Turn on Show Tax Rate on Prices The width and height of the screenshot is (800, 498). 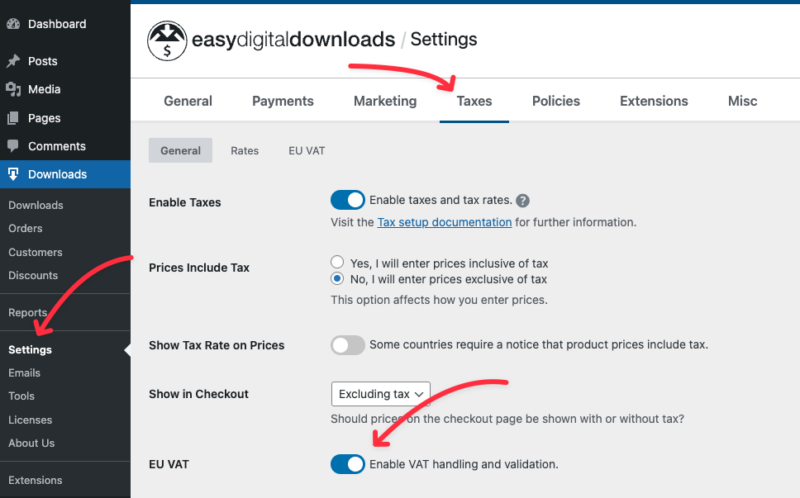(347, 345)
